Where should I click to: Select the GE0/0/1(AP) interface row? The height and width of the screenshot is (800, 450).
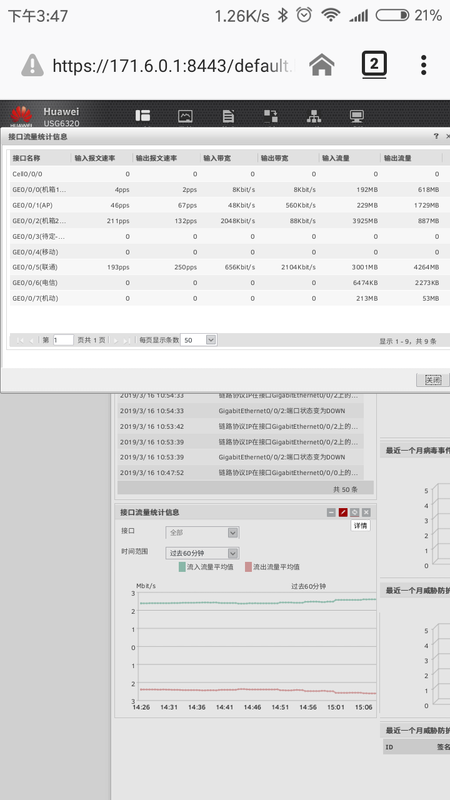pyautogui.click(x=230, y=205)
